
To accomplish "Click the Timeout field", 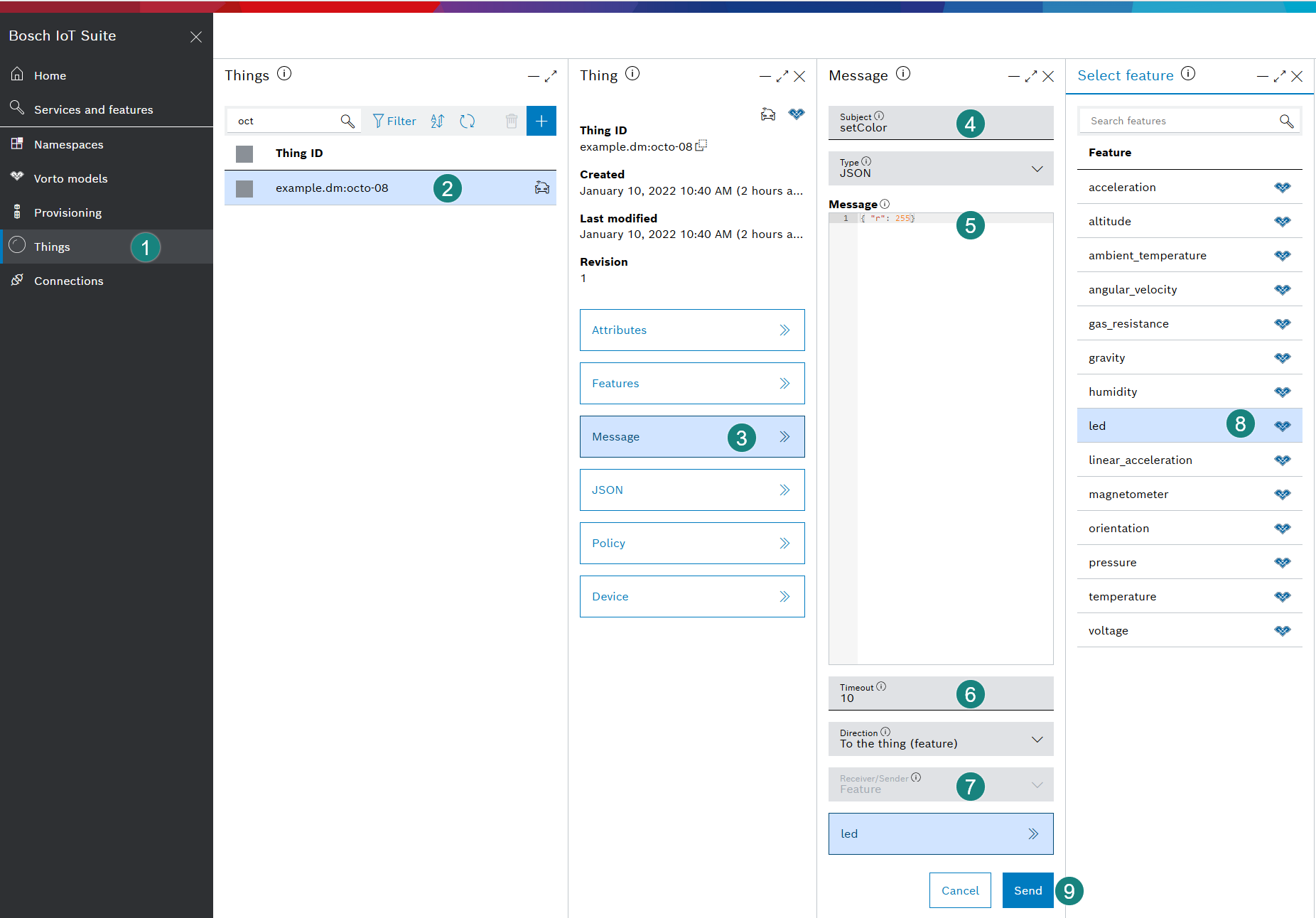I will tap(941, 693).
